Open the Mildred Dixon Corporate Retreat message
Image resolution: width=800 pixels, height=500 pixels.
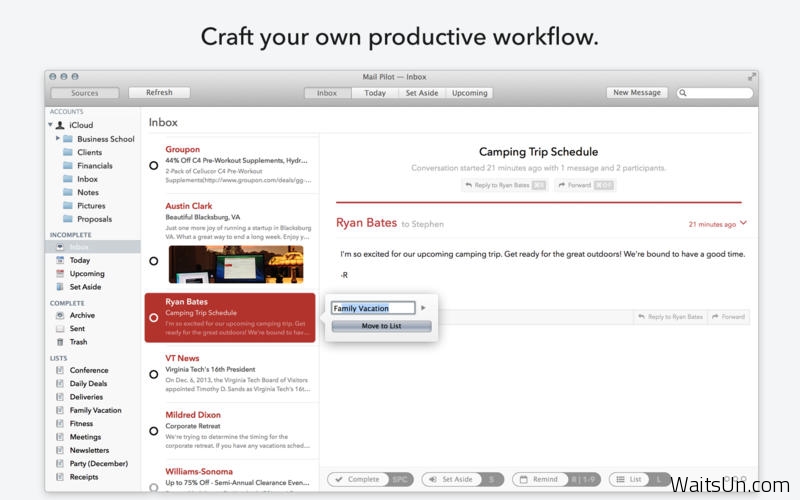pyautogui.click(x=232, y=431)
